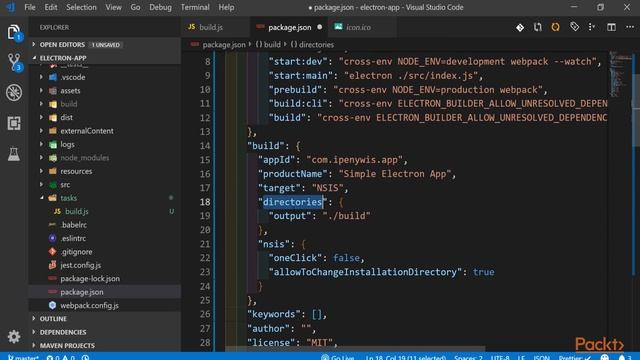Click the Prettier status indicator
The image size is (640, 360).
[x=575, y=358]
